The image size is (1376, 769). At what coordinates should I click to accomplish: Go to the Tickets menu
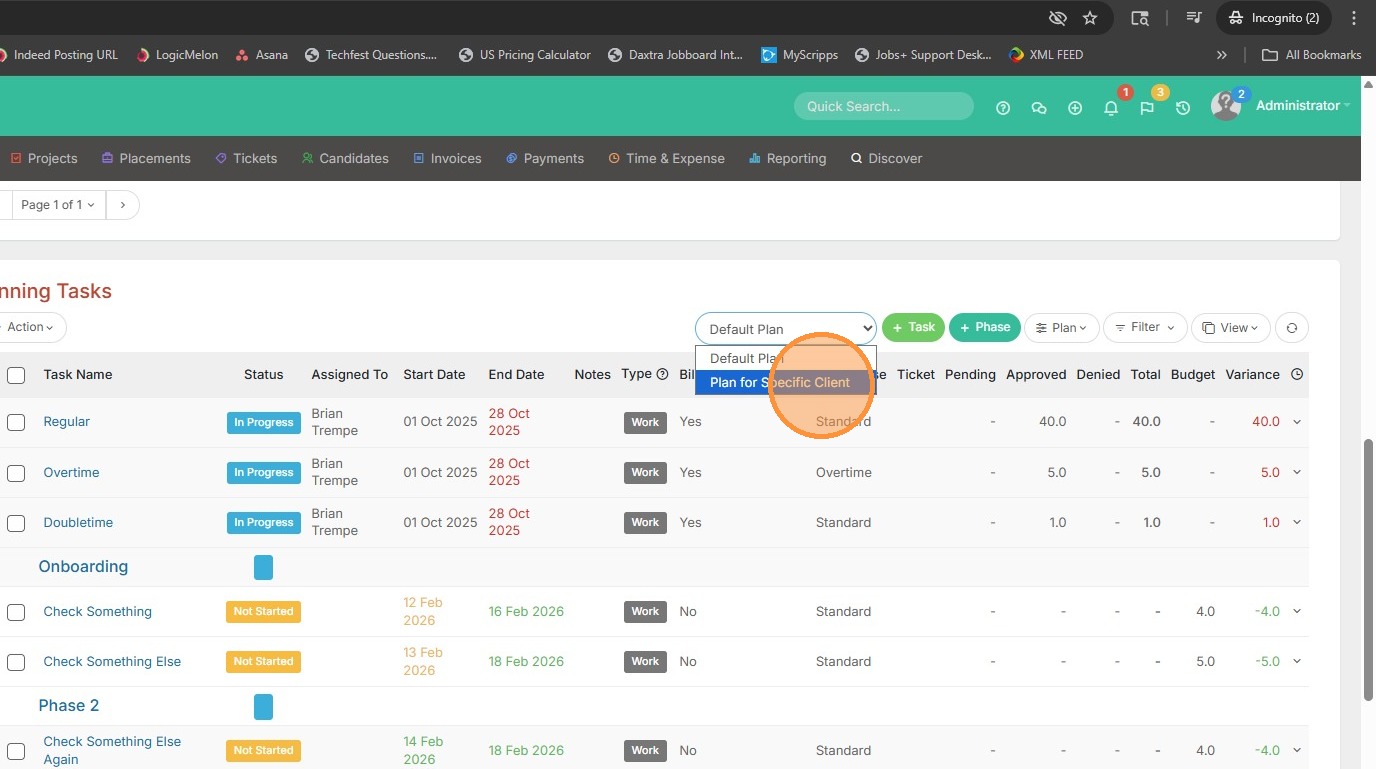coord(246,158)
